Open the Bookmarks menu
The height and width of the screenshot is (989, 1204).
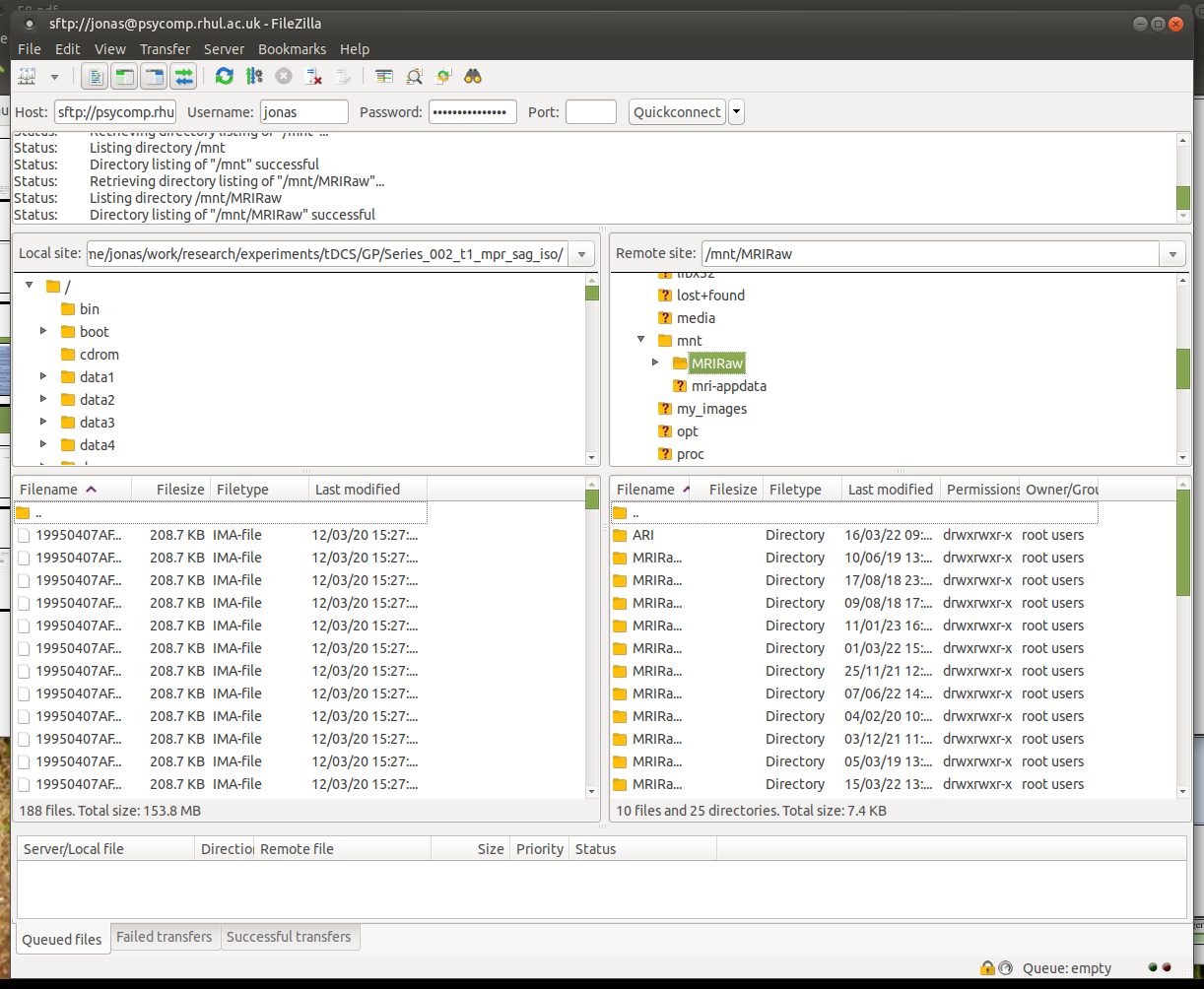coord(292,49)
